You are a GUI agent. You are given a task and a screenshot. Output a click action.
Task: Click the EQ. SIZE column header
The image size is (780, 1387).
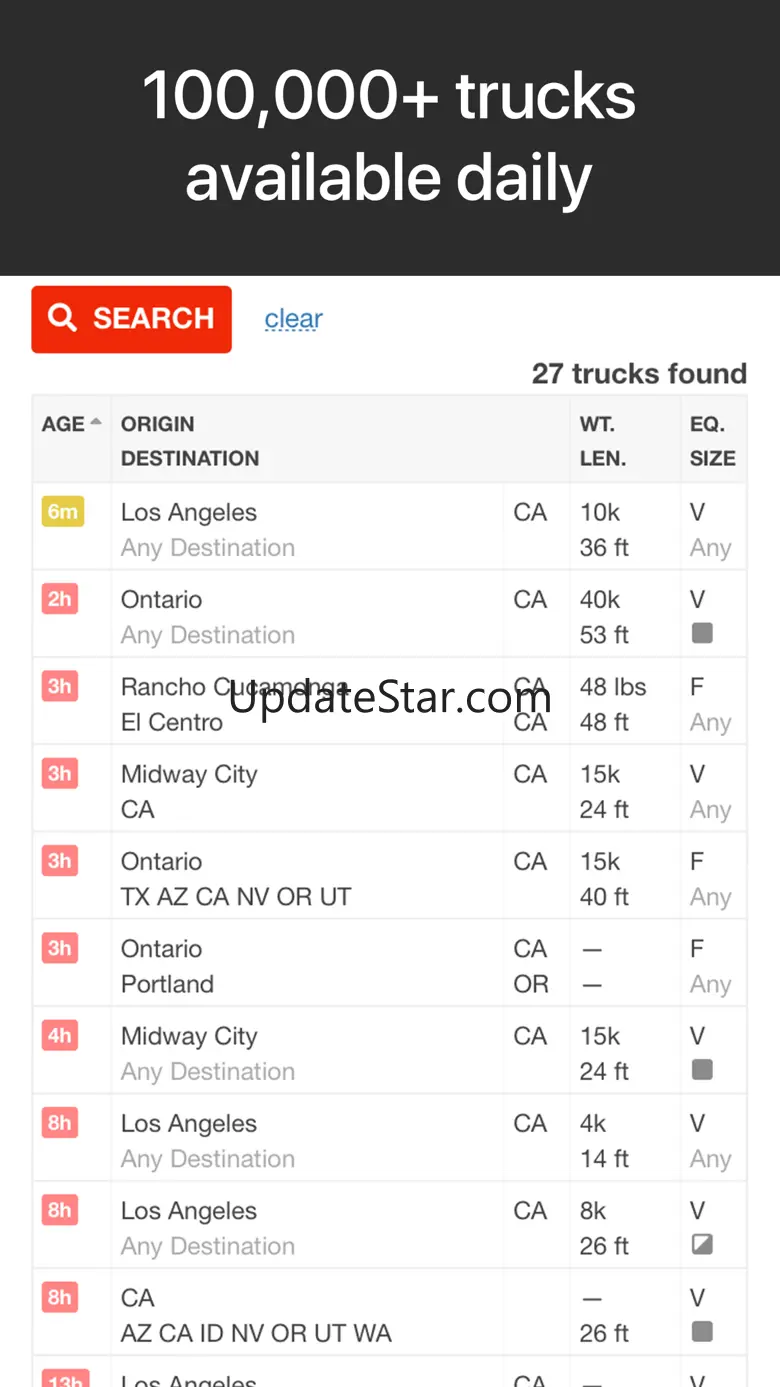click(712, 441)
